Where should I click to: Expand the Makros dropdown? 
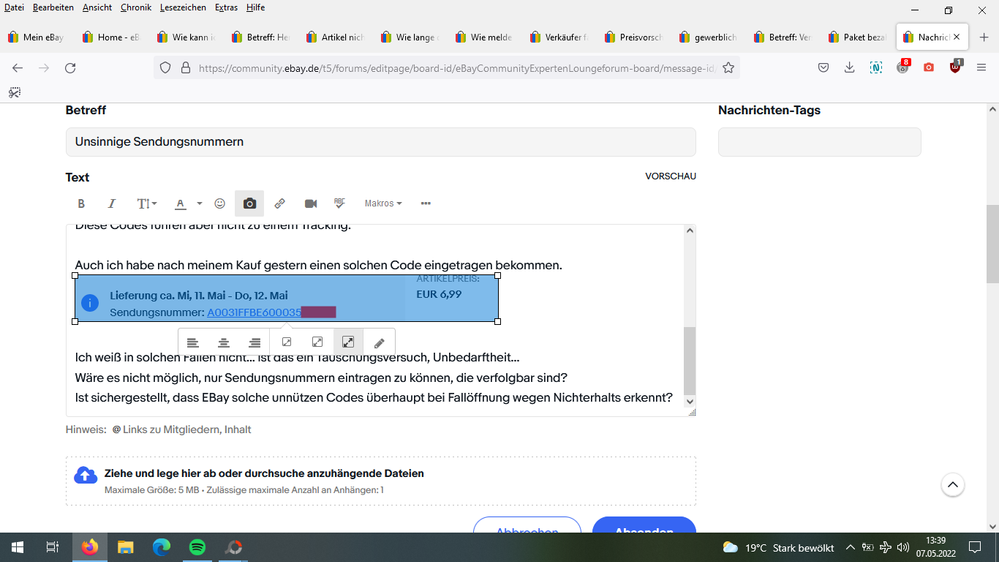383,204
